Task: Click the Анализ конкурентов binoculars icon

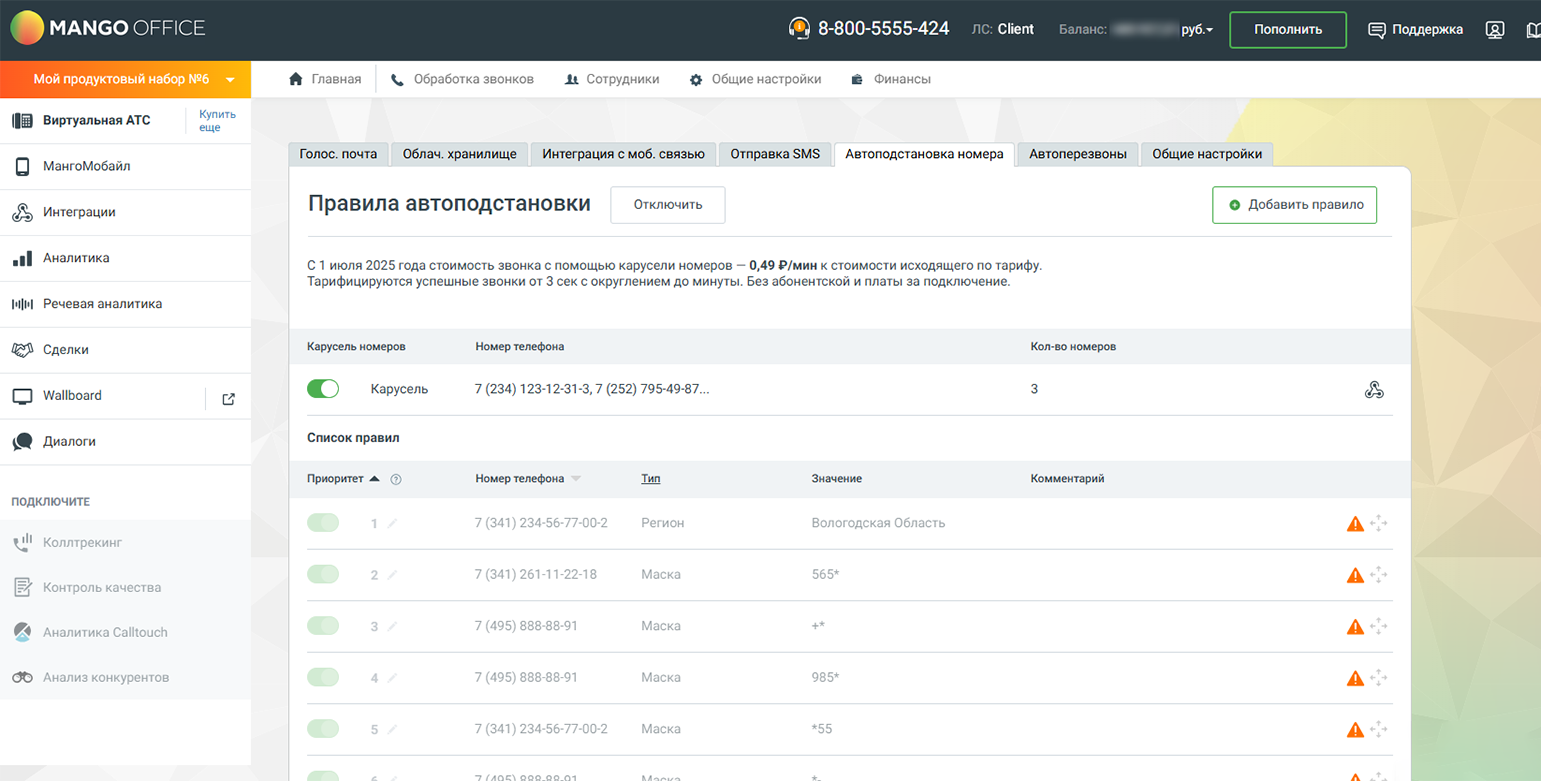Action: coord(22,678)
